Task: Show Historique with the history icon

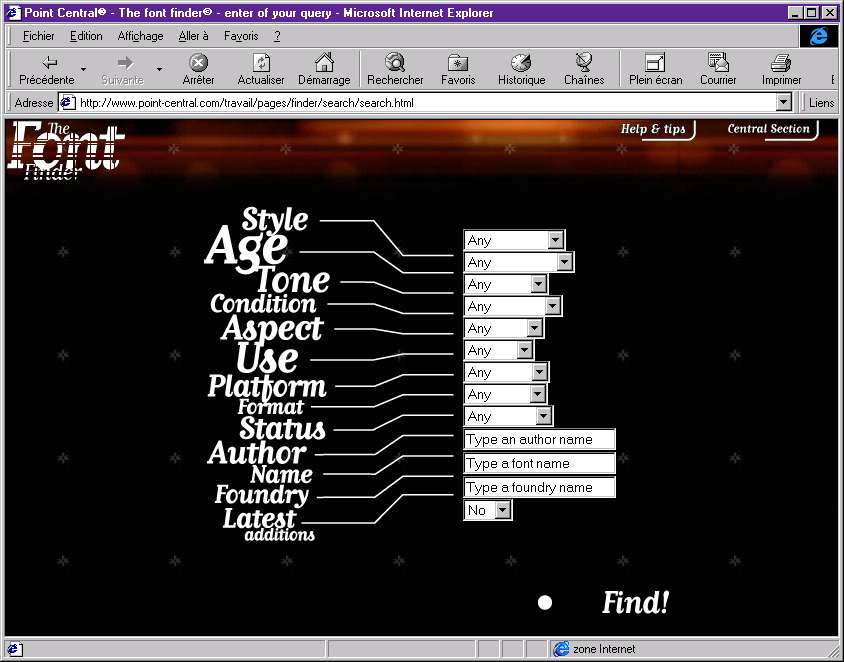Action: (521, 62)
